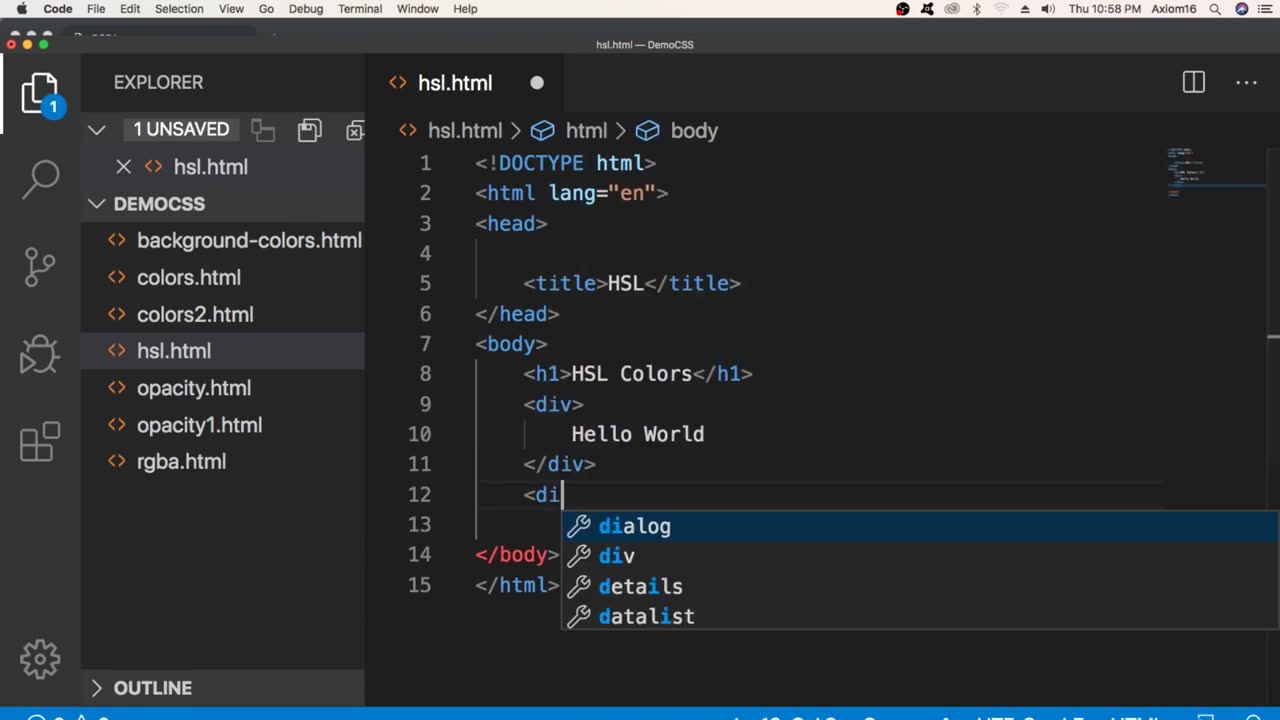The image size is (1280, 720).
Task: Click the clock showing Thu 10:58 PM
Action: 1105,9
